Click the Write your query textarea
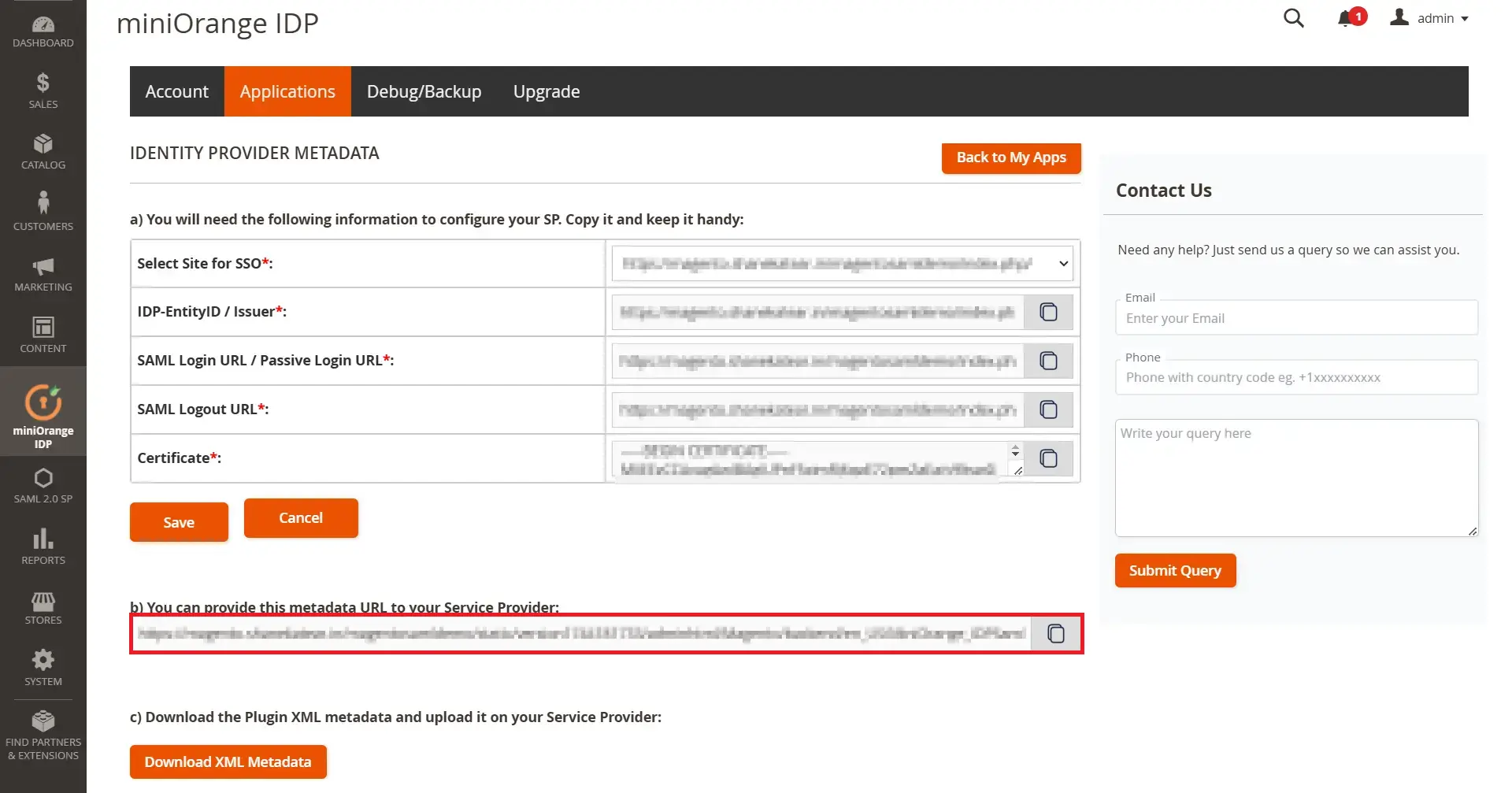 tap(1296, 478)
